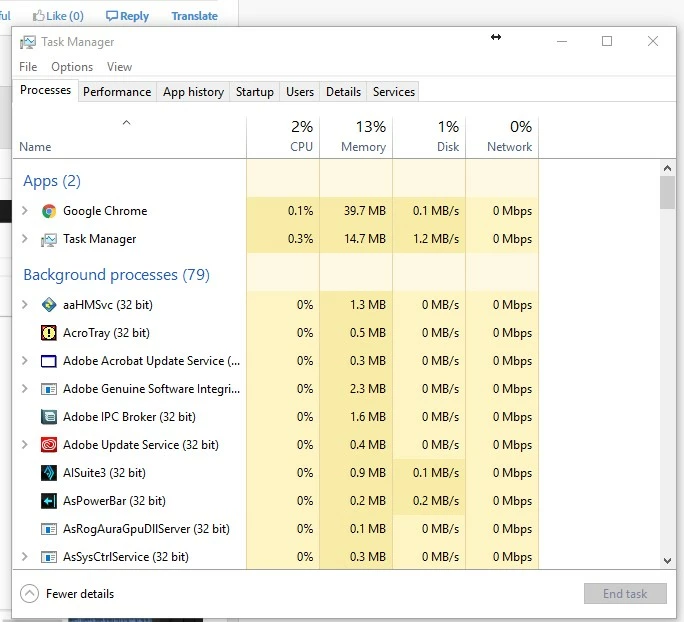Switch to the App history tab
Image resolution: width=684 pixels, height=622 pixels.
193,92
